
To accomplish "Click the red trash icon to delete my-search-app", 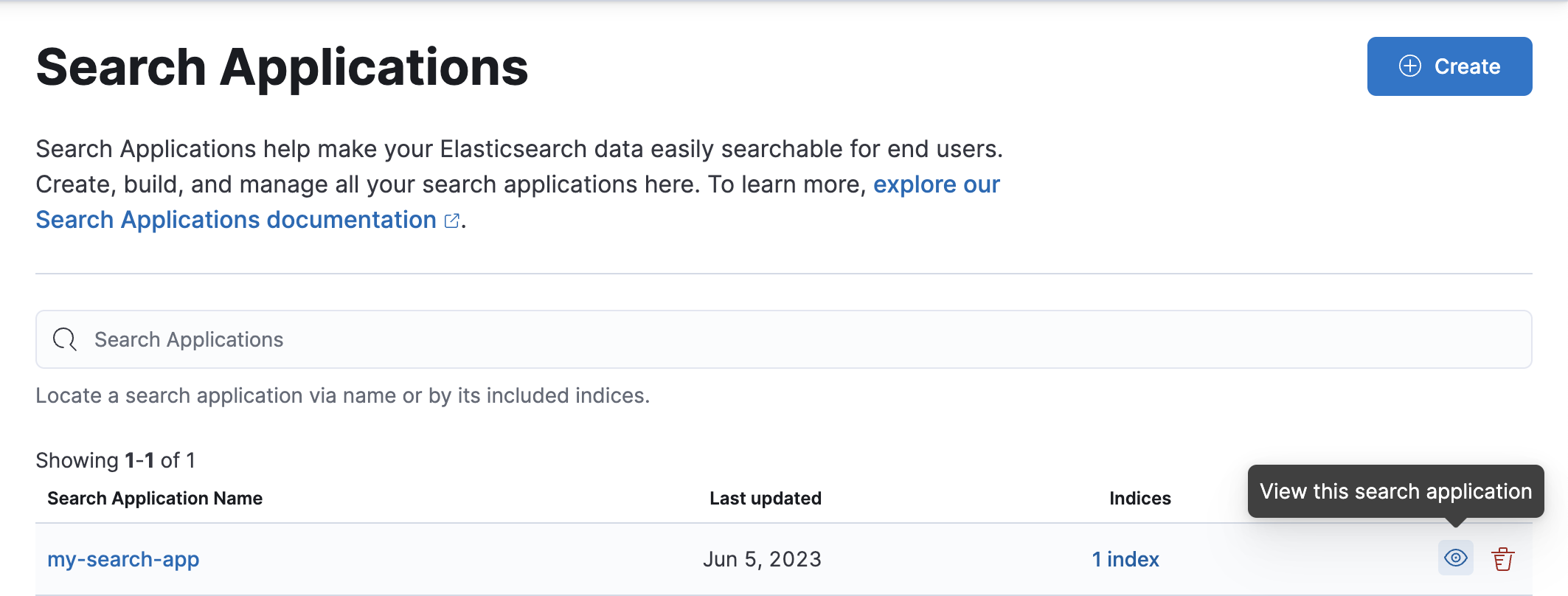I will (x=1503, y=558).
